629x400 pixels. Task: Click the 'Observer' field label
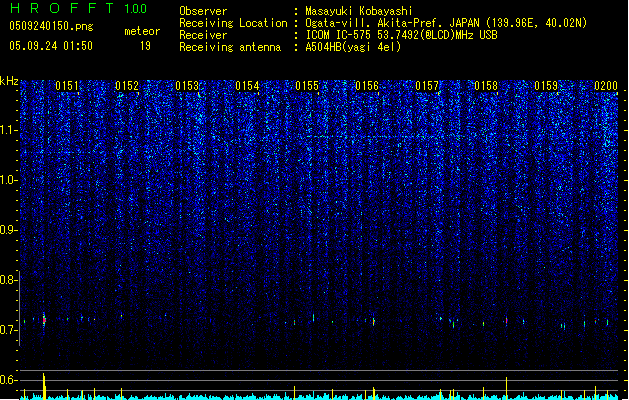pos(203,11)
